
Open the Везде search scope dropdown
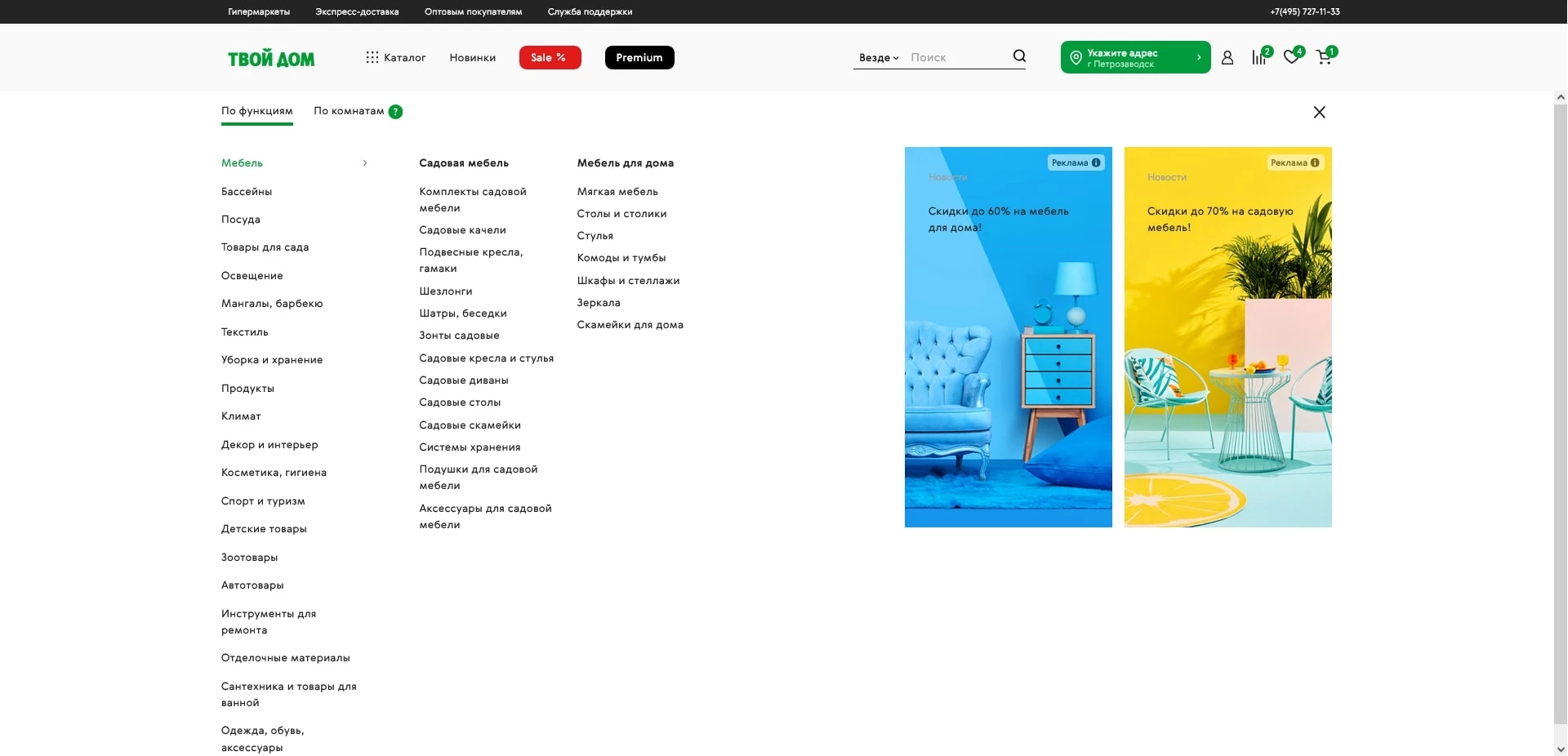878,58
